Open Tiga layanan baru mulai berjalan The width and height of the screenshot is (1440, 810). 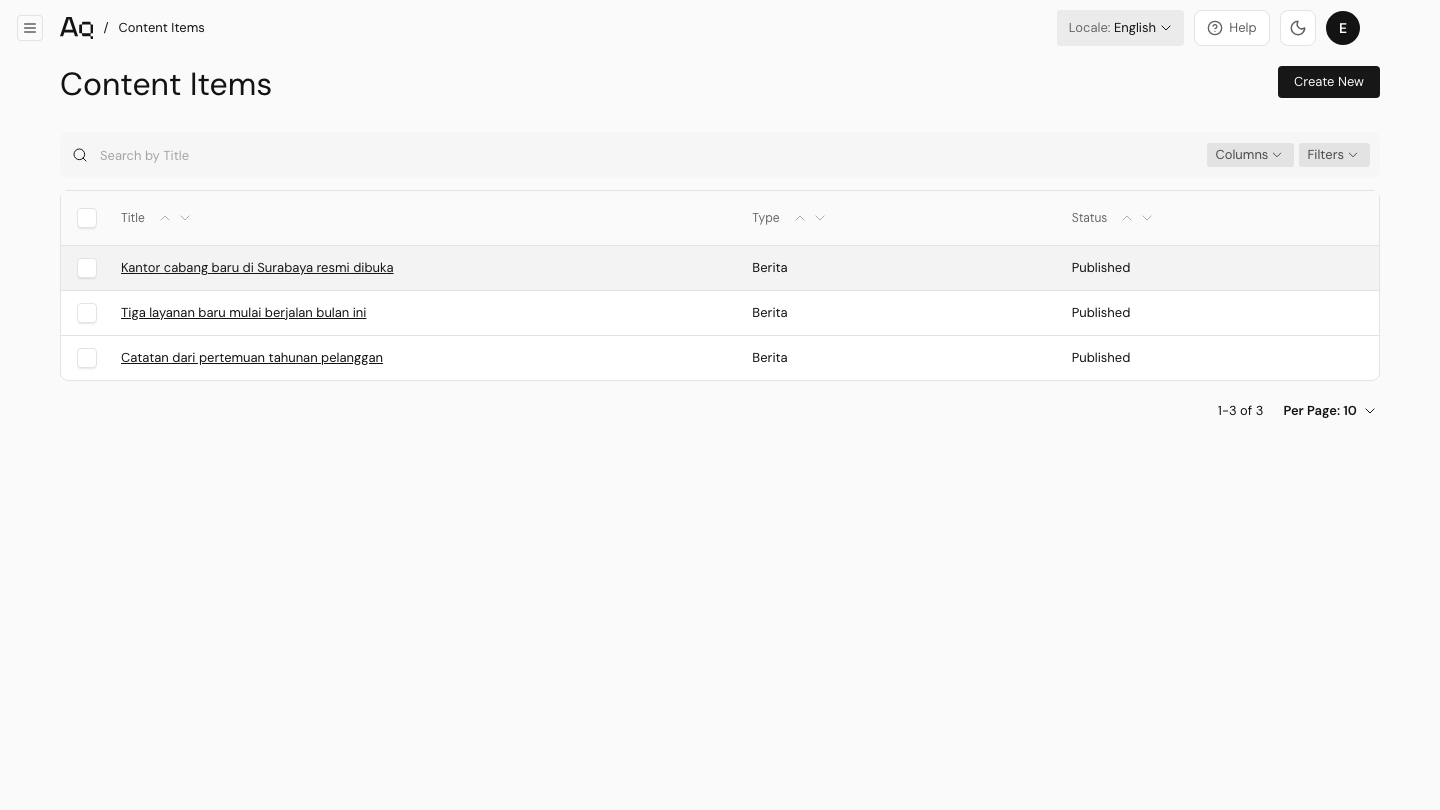(244, 313)
